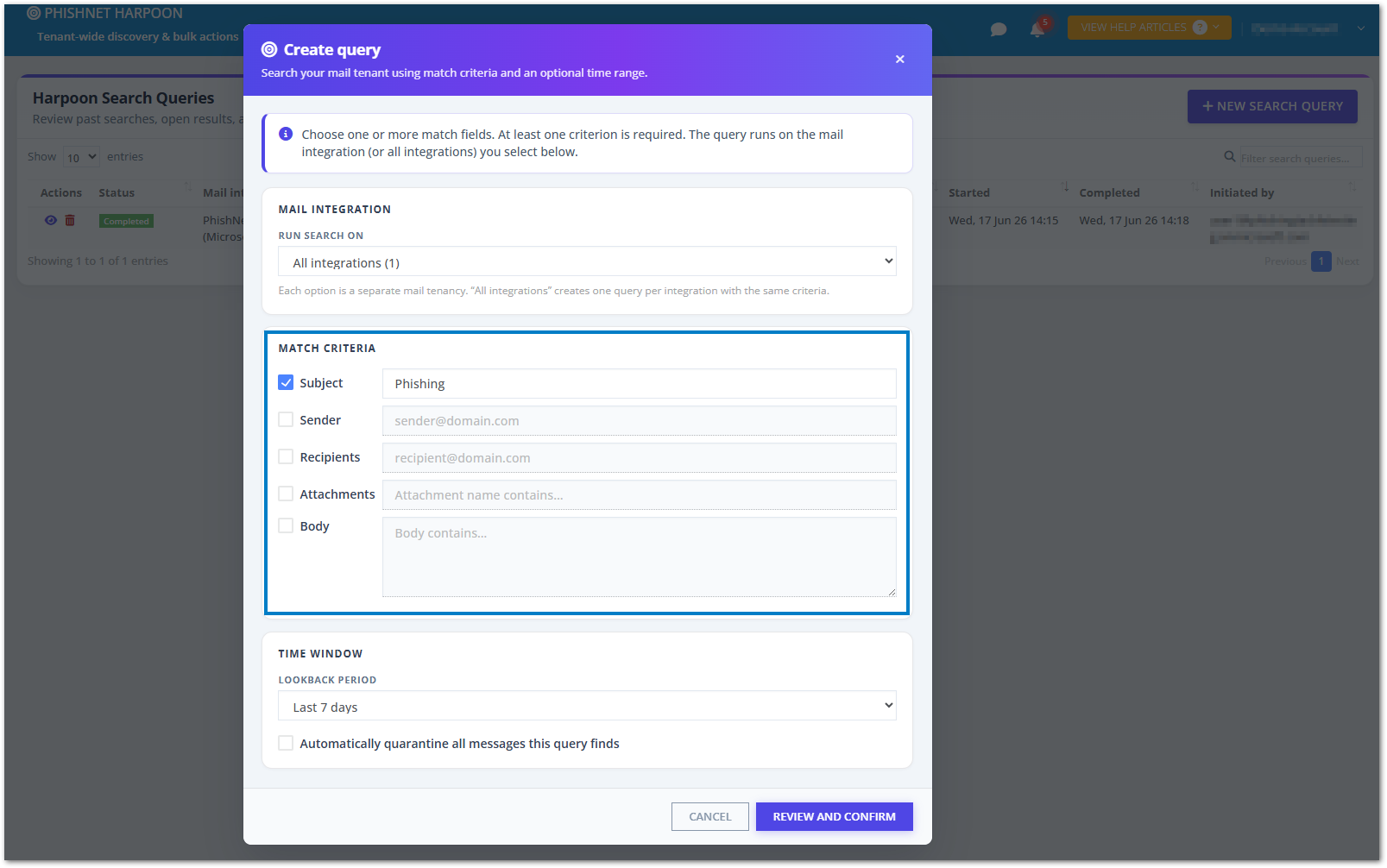Click the TIME WINDOW section heading
Image resolution: width=1387 pixels, height=868 pixels.
coord(320,653)
